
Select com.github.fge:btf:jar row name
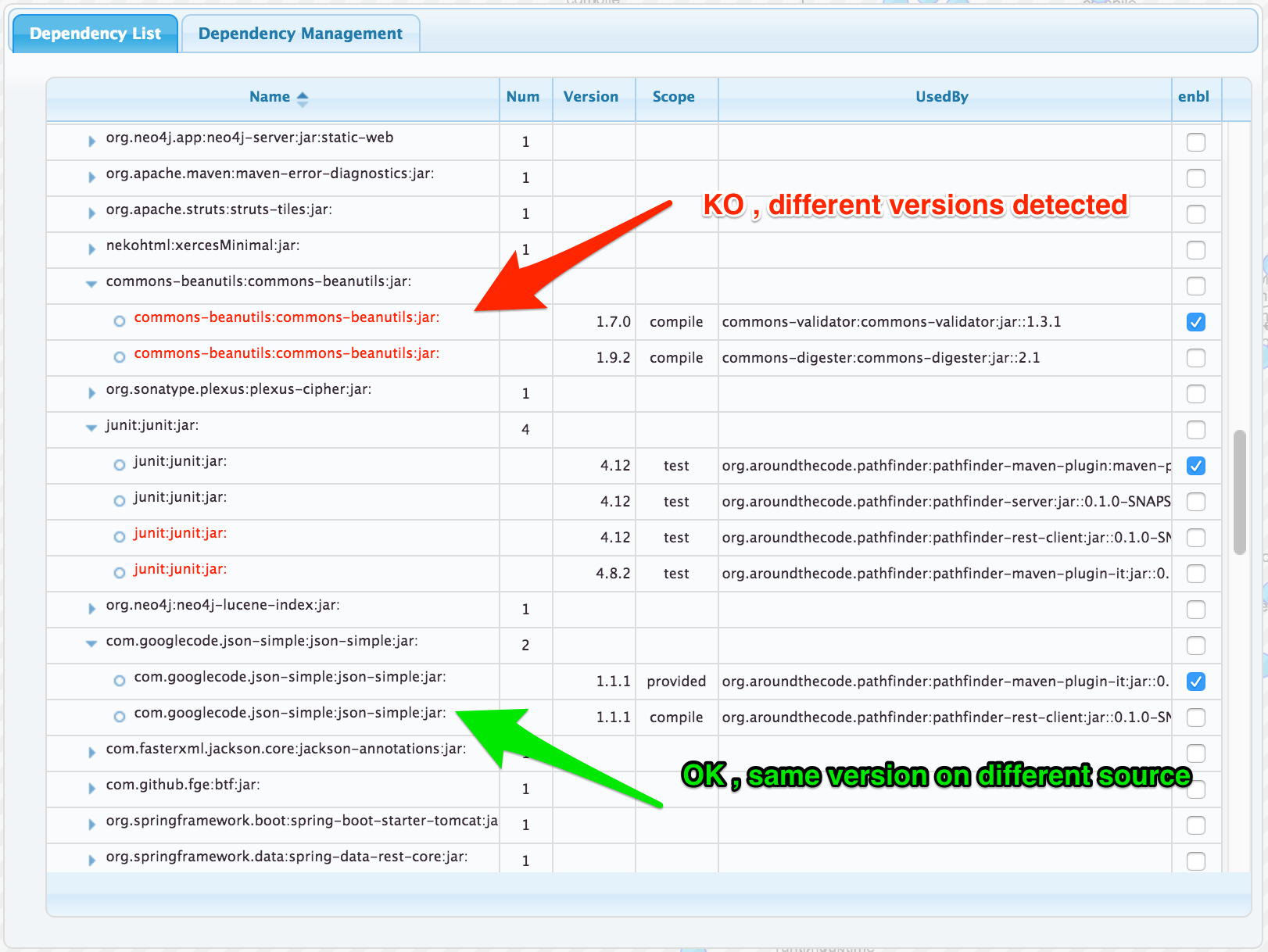183,785
